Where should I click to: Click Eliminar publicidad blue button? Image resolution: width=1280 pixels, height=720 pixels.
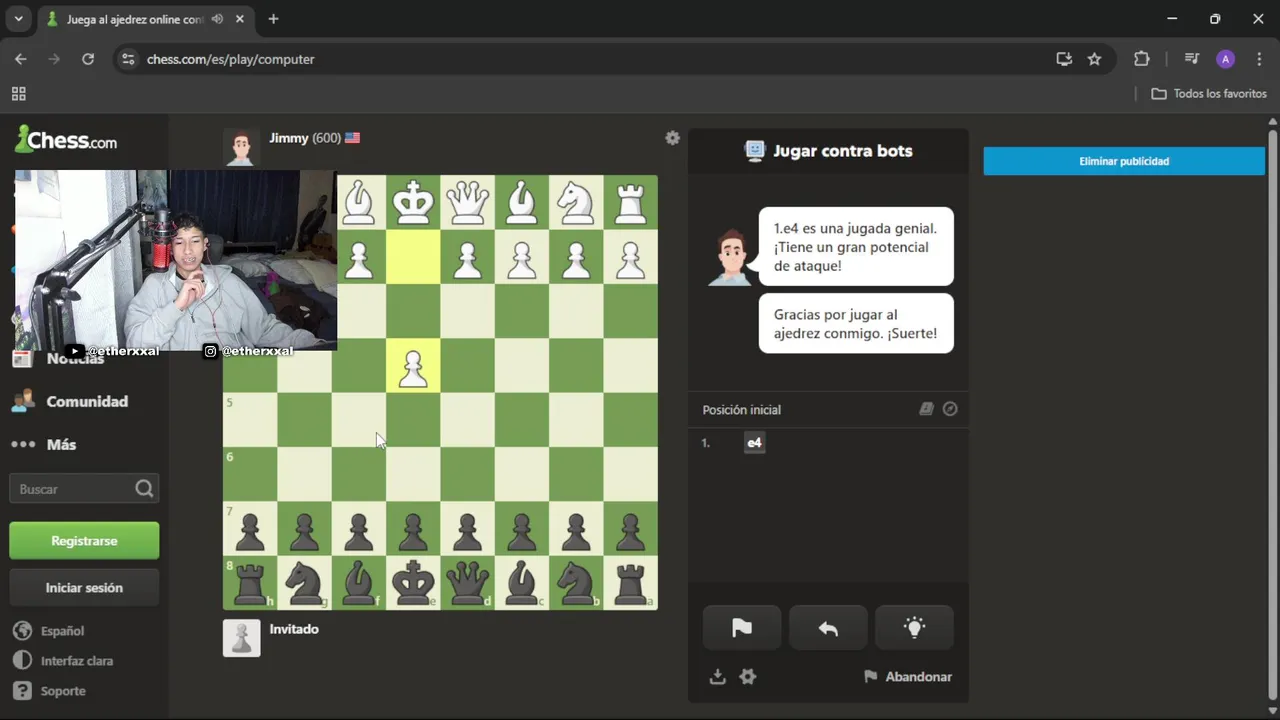pyautogui.click(x=1124, y=161)
